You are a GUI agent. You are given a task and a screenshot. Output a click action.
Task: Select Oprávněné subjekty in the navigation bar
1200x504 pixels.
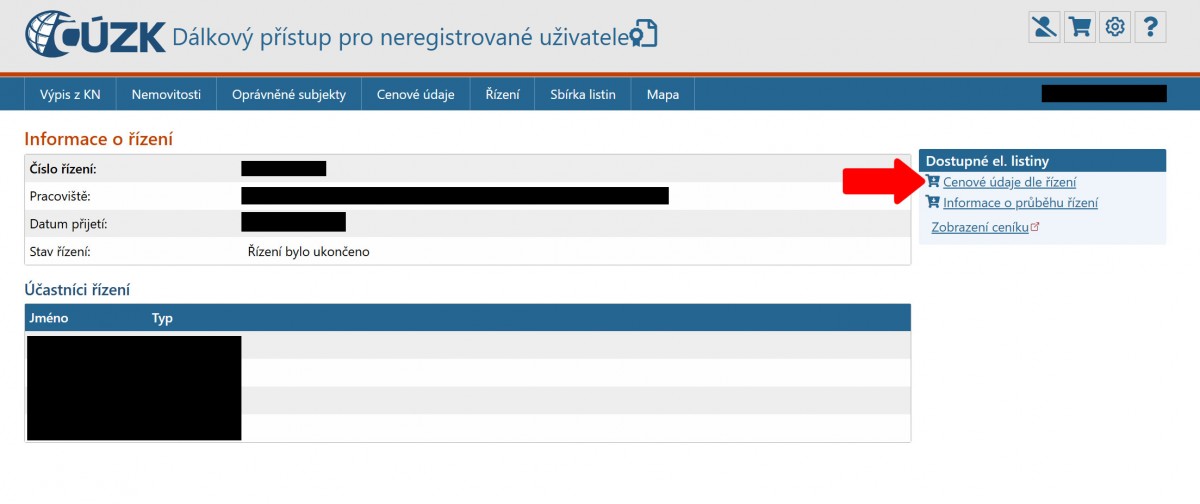[x=288, y=95]
